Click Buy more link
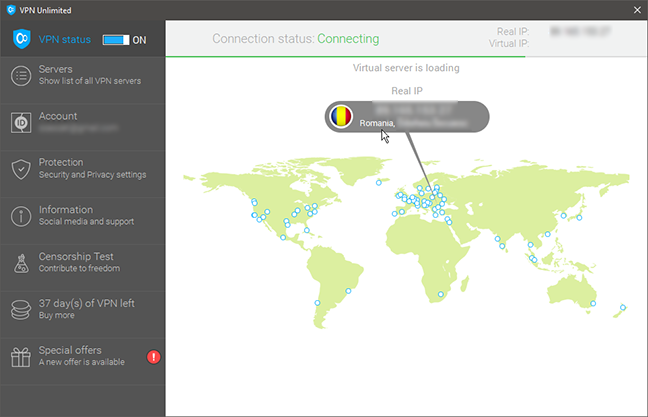This screenshot has height=417, width=648. point(57,315)
